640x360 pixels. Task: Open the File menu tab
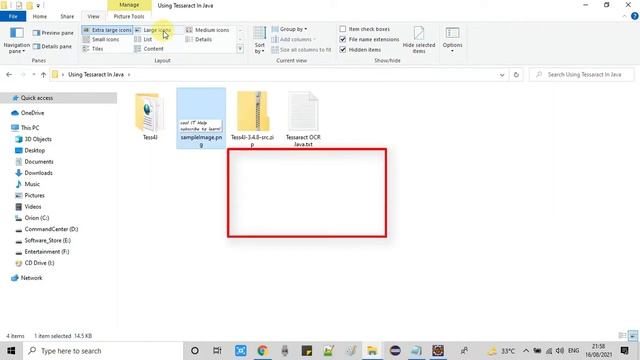(13, 16)
